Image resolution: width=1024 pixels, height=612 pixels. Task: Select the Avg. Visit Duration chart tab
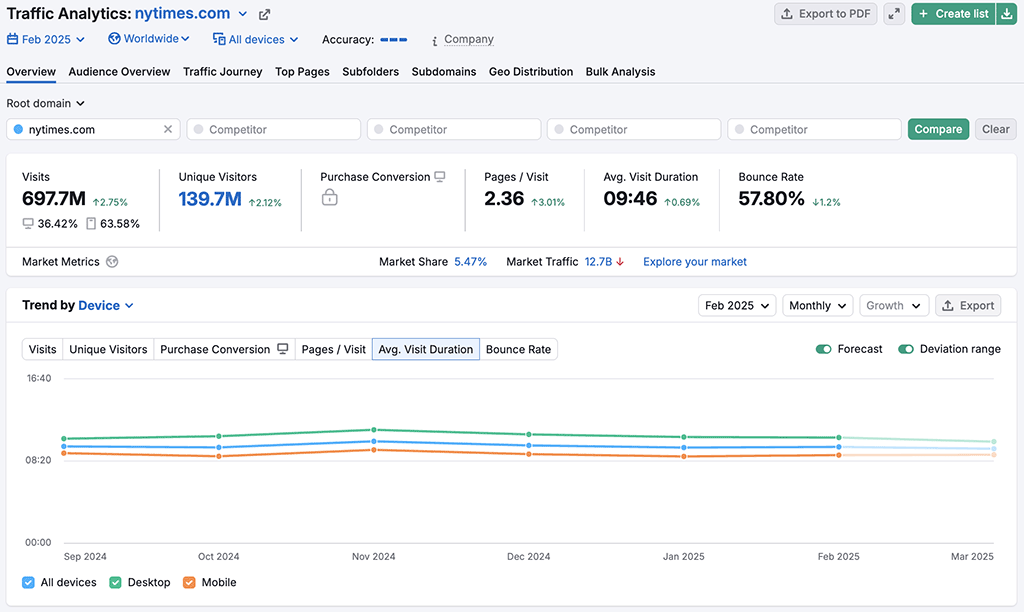[x=426, y=349]
